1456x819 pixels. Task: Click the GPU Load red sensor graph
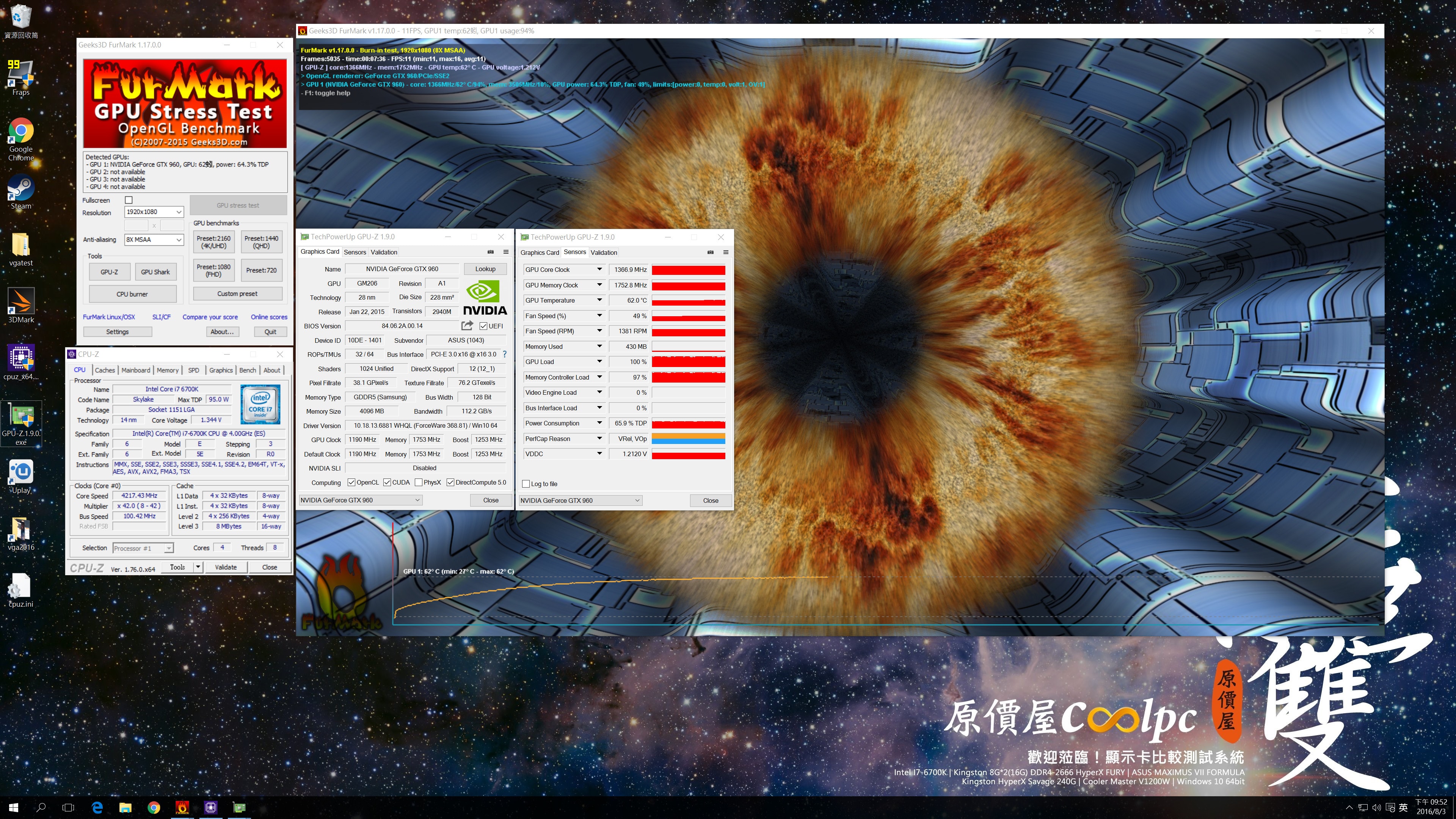688,362
